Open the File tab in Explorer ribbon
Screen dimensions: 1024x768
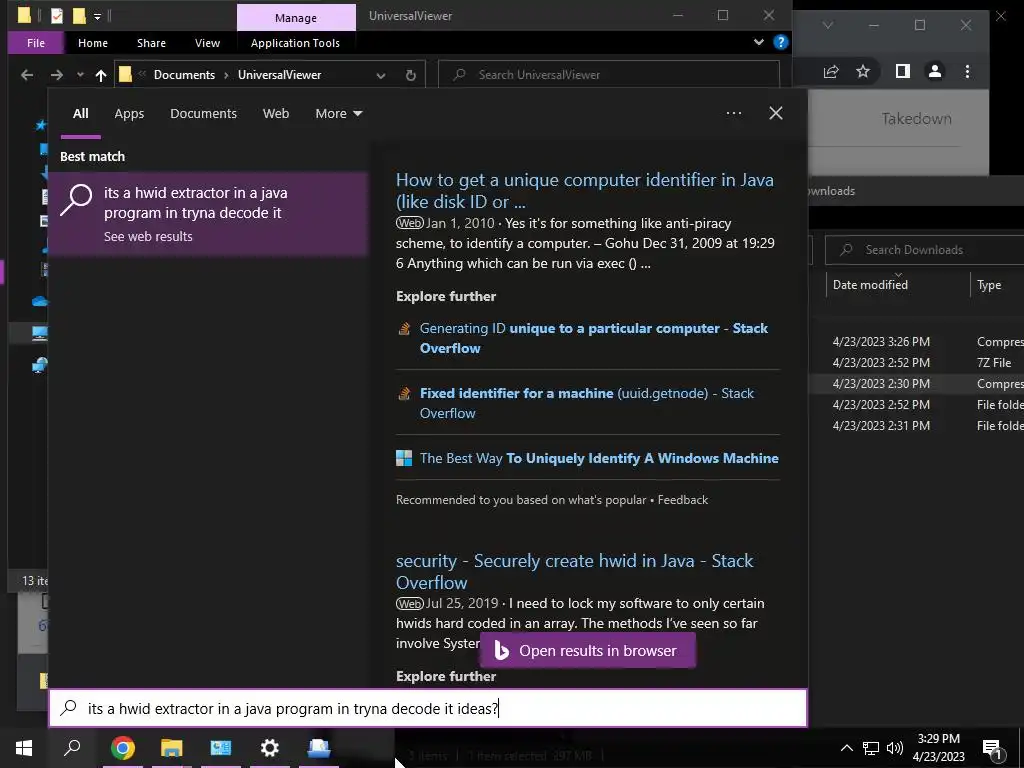36,43
